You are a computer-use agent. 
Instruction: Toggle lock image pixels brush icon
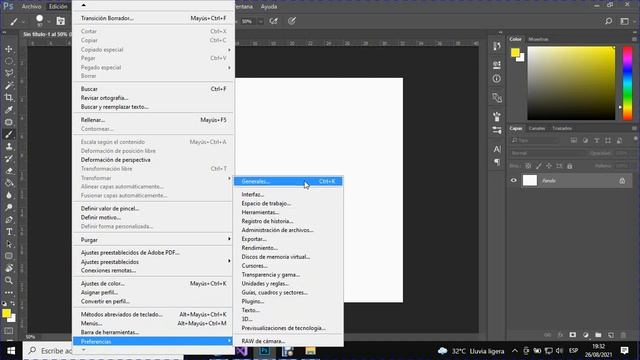pos(539,166)
